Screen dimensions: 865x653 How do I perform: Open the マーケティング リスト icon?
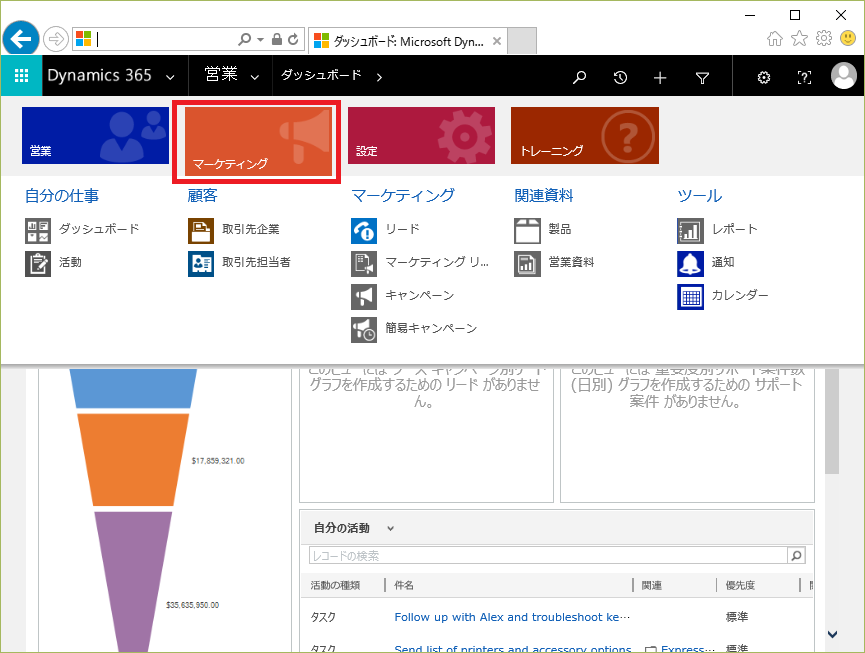(364, 264)
